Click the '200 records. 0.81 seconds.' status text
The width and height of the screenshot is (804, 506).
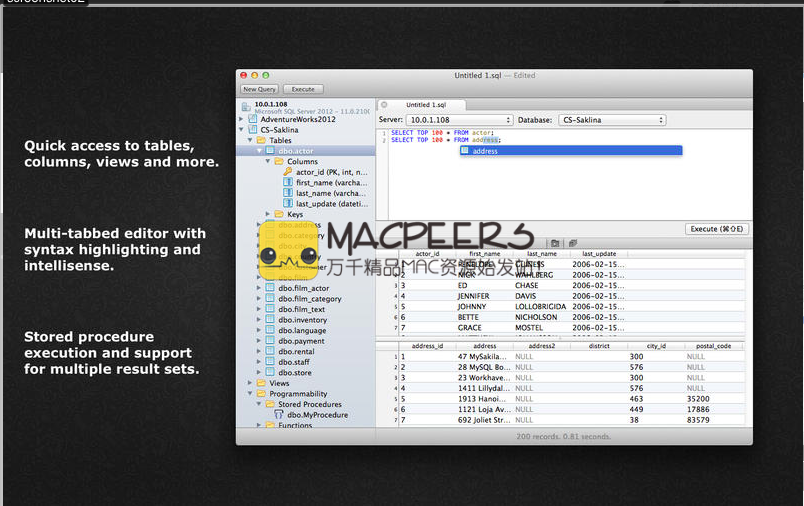pyautogui.click(x=564, y=437)
